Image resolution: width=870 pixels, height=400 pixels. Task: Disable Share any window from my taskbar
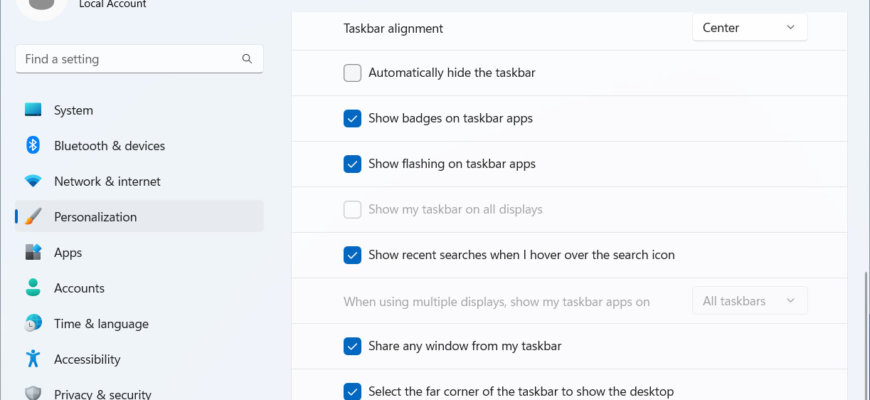tap(352, 346)
